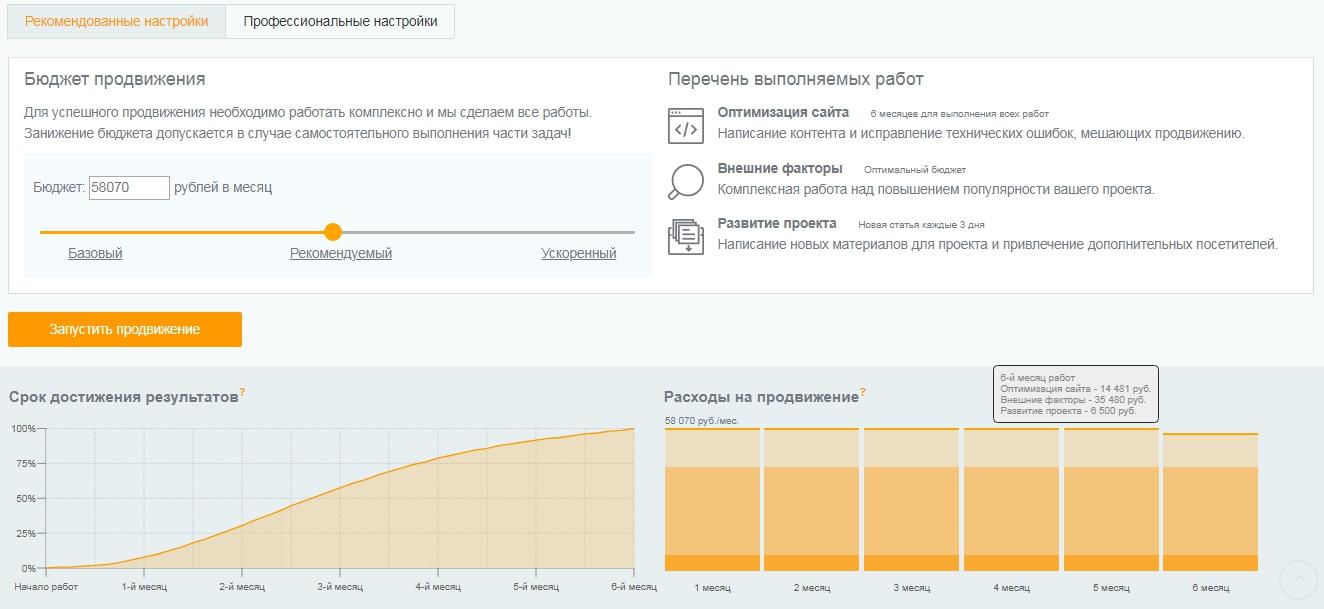Switch to Профессиональные настройки tab
The height and width of the screenshot is (609, 1324).
coord(340,21)
